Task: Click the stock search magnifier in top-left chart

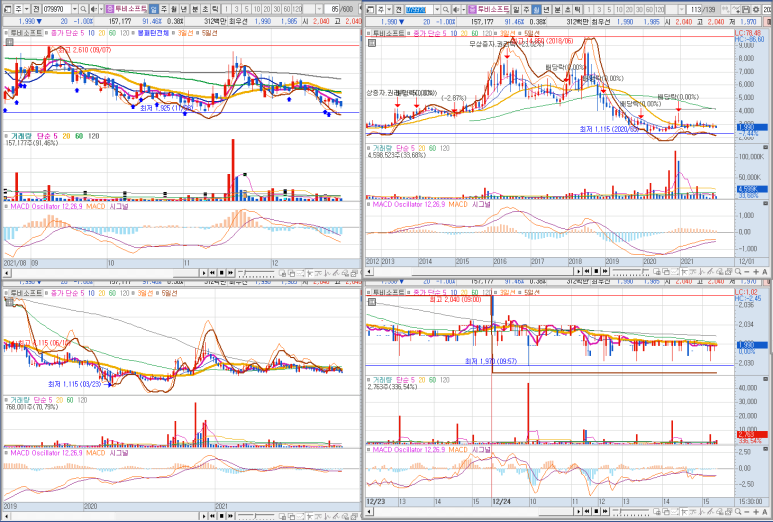Action: click(83, 9)
